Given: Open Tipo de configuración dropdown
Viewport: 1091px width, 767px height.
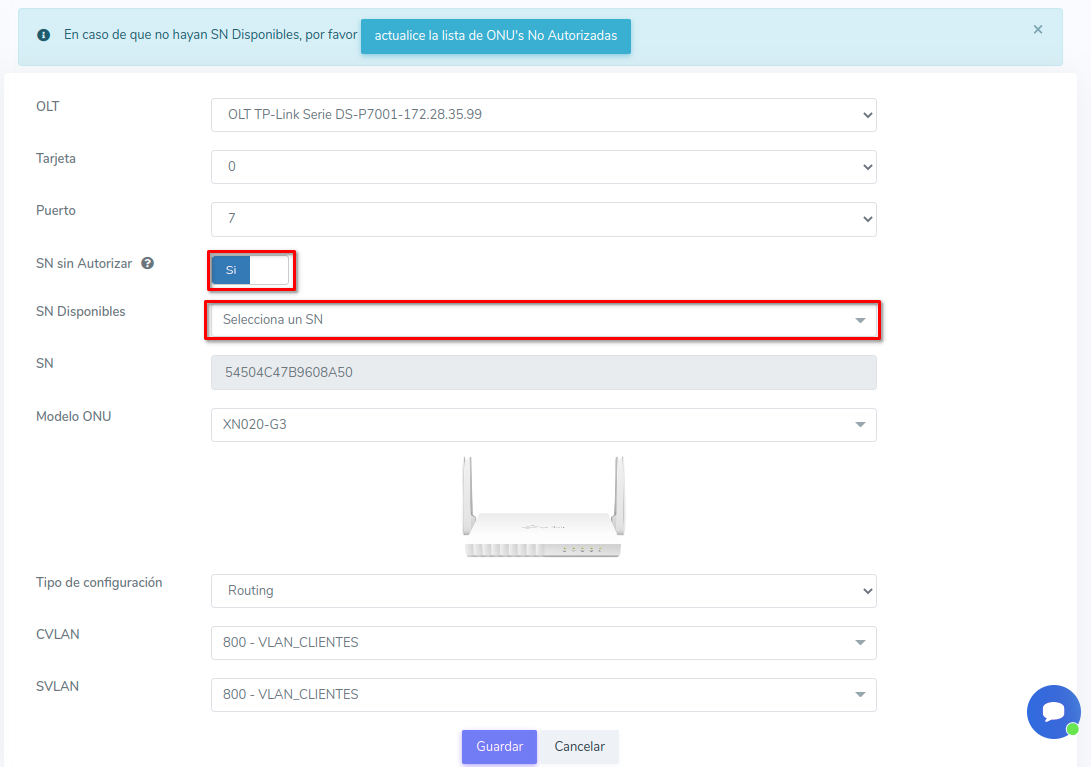Looking at the screenshot, I should (x=543, y=591).
